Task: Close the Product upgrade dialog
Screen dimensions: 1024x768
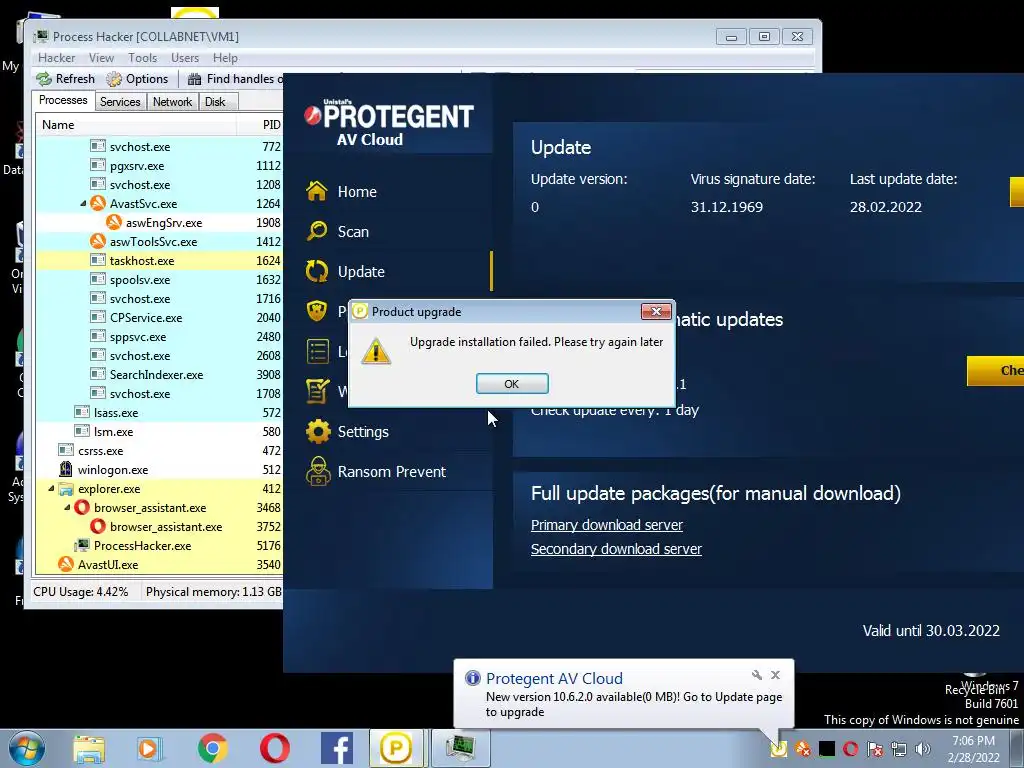Action: point(656,312)
